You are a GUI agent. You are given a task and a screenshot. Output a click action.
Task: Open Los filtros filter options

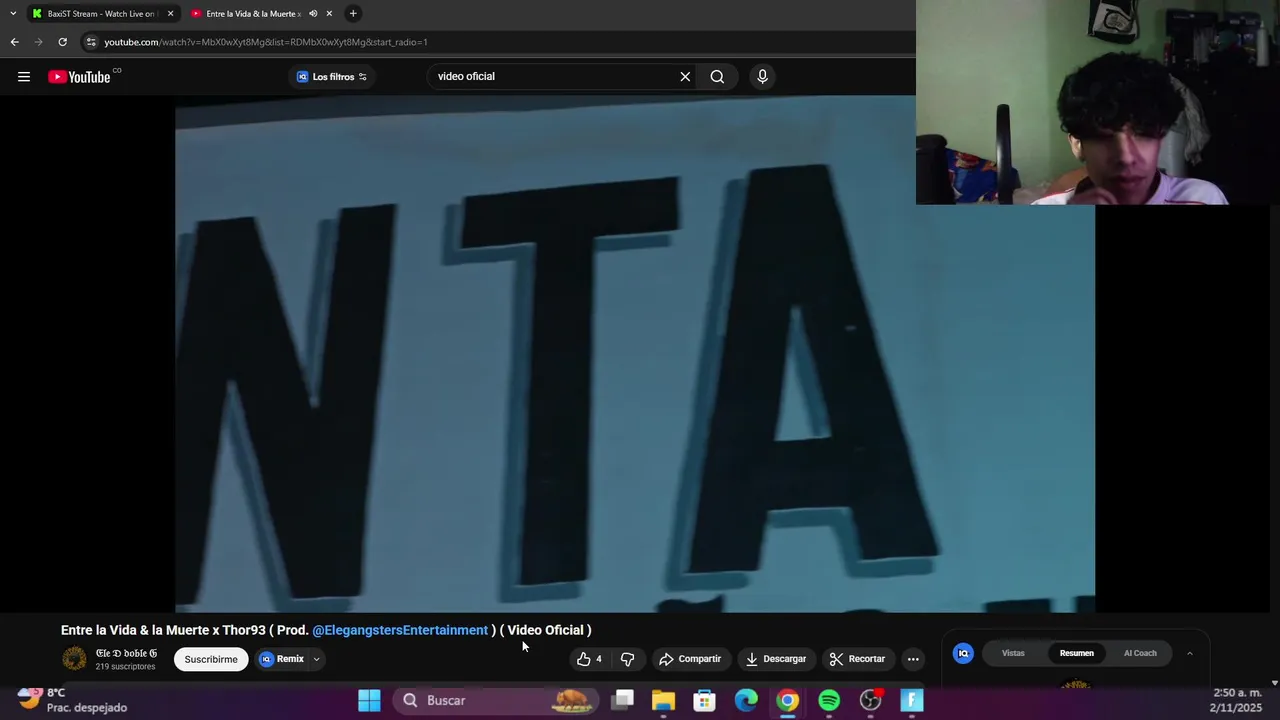click(x=332, y=77)
